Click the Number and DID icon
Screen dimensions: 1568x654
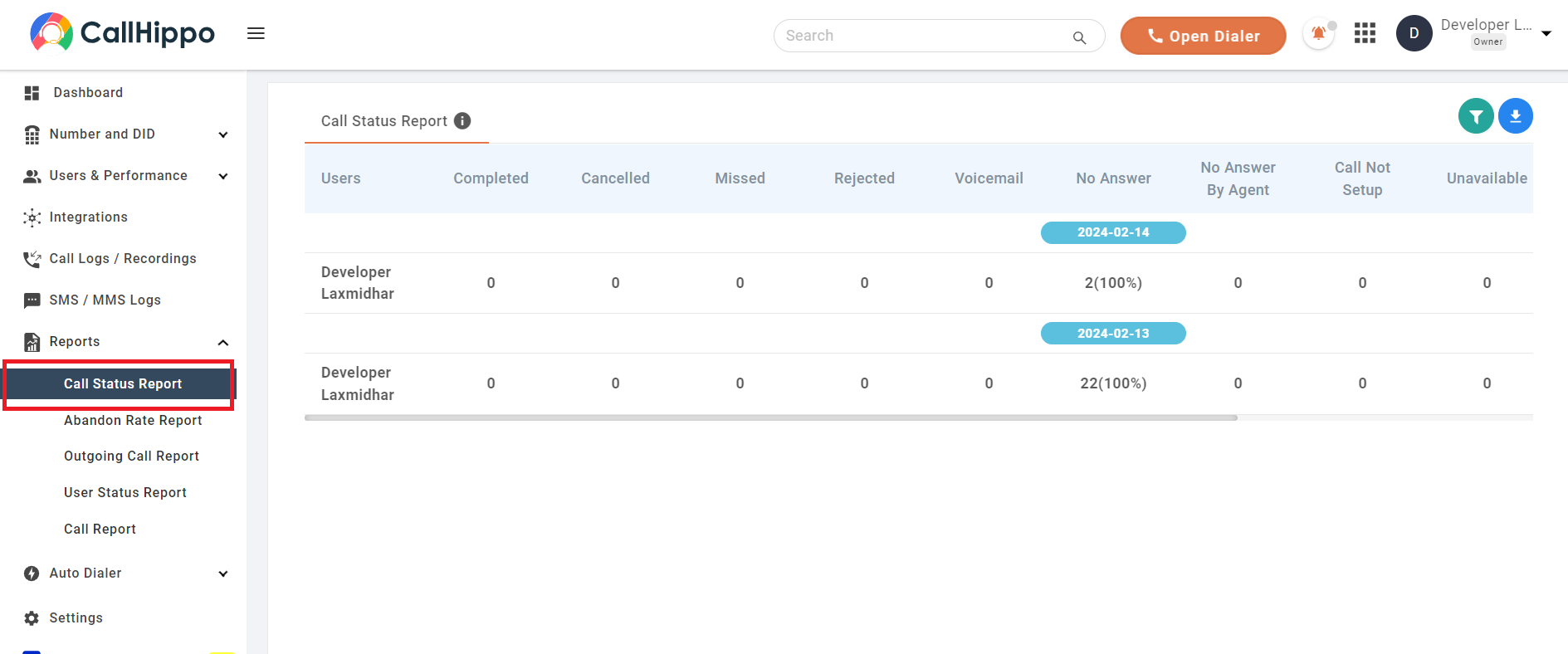32,134
